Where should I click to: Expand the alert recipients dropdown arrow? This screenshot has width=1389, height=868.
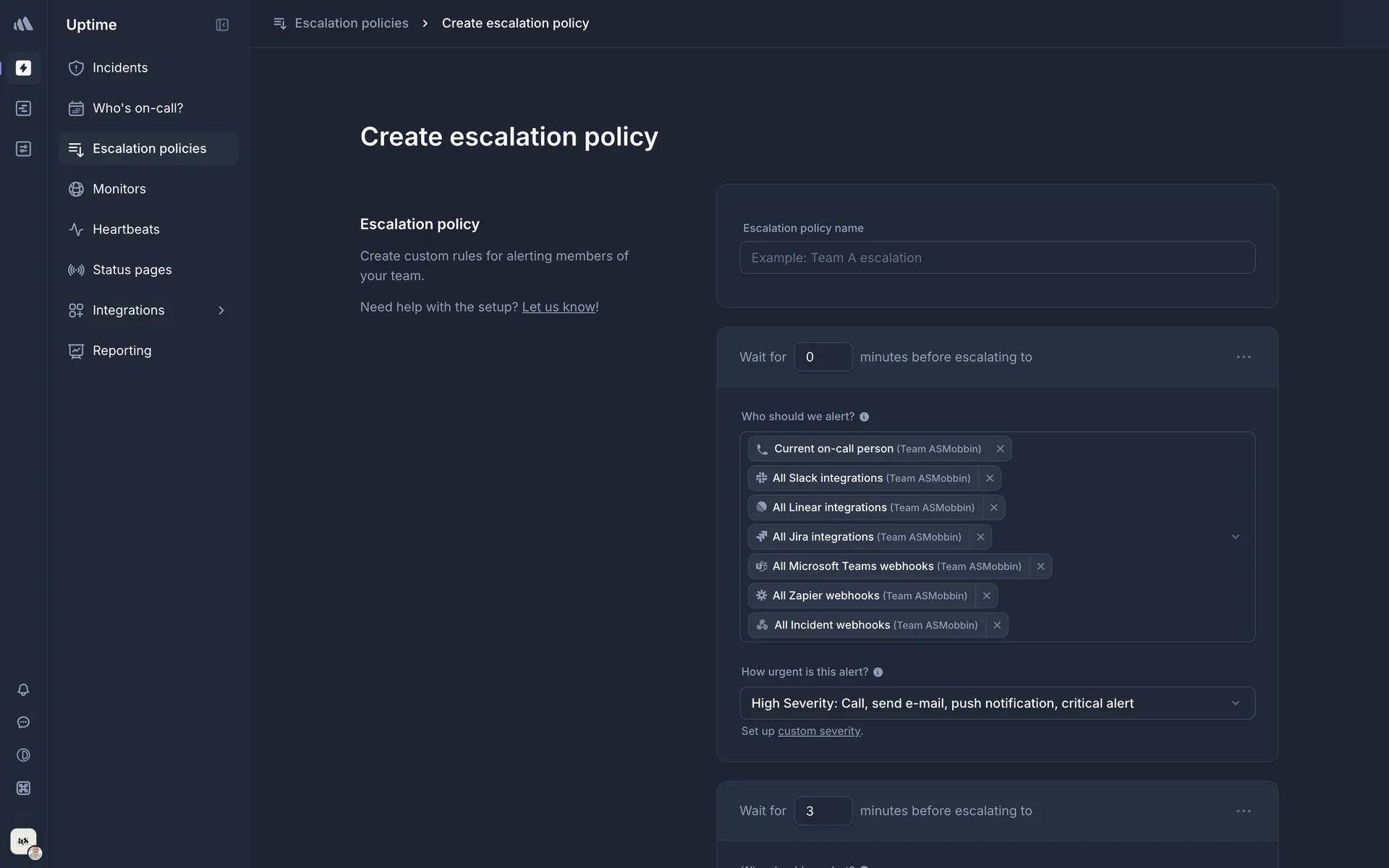[x=1235, y=537]
